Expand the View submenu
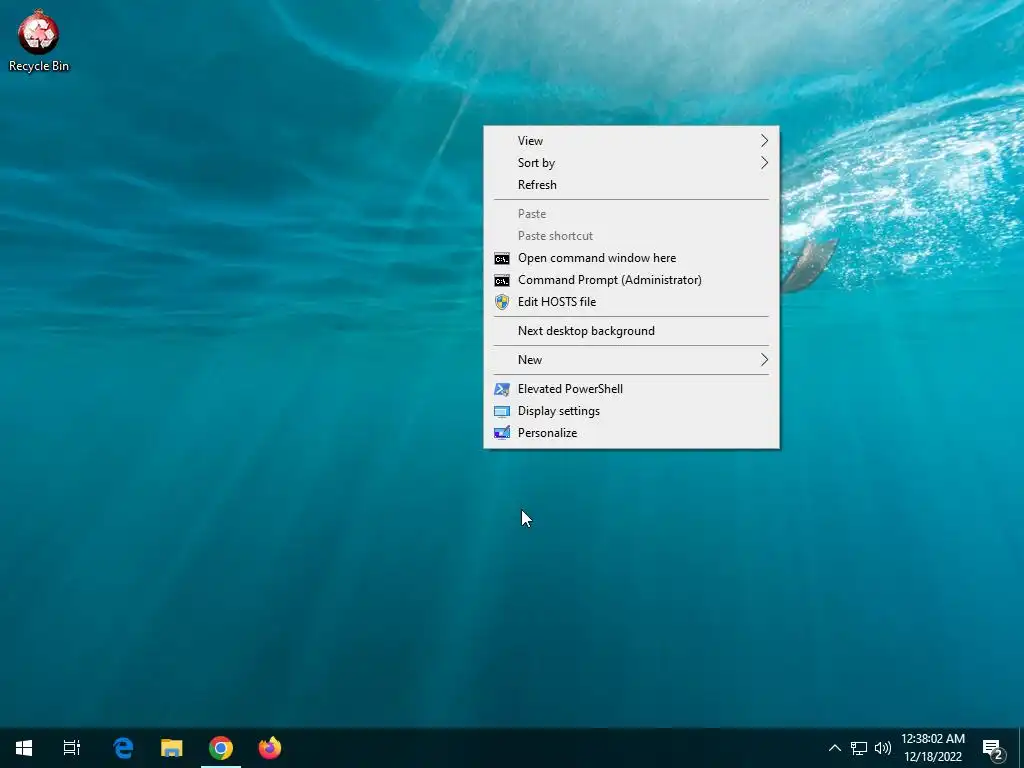 click(x=632, y=141)
